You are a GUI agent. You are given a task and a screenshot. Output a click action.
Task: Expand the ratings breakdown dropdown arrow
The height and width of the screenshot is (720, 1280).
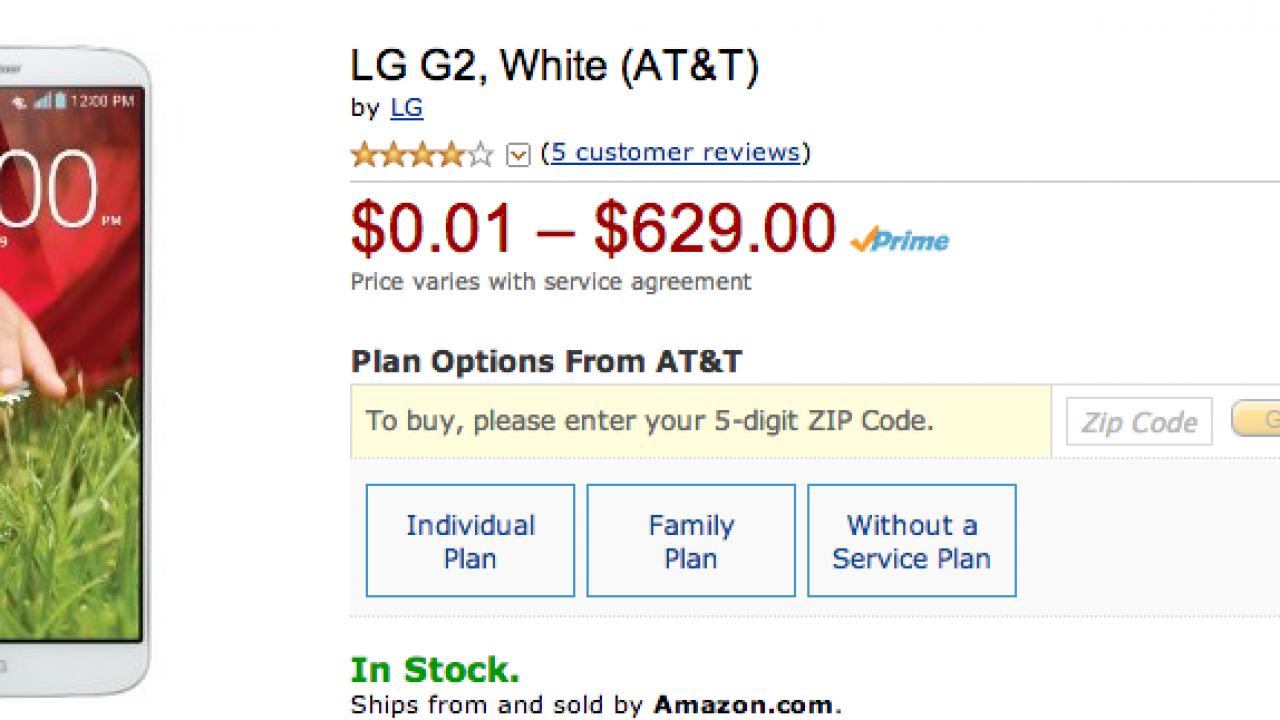pyautogui.click(x=518, y=154)
